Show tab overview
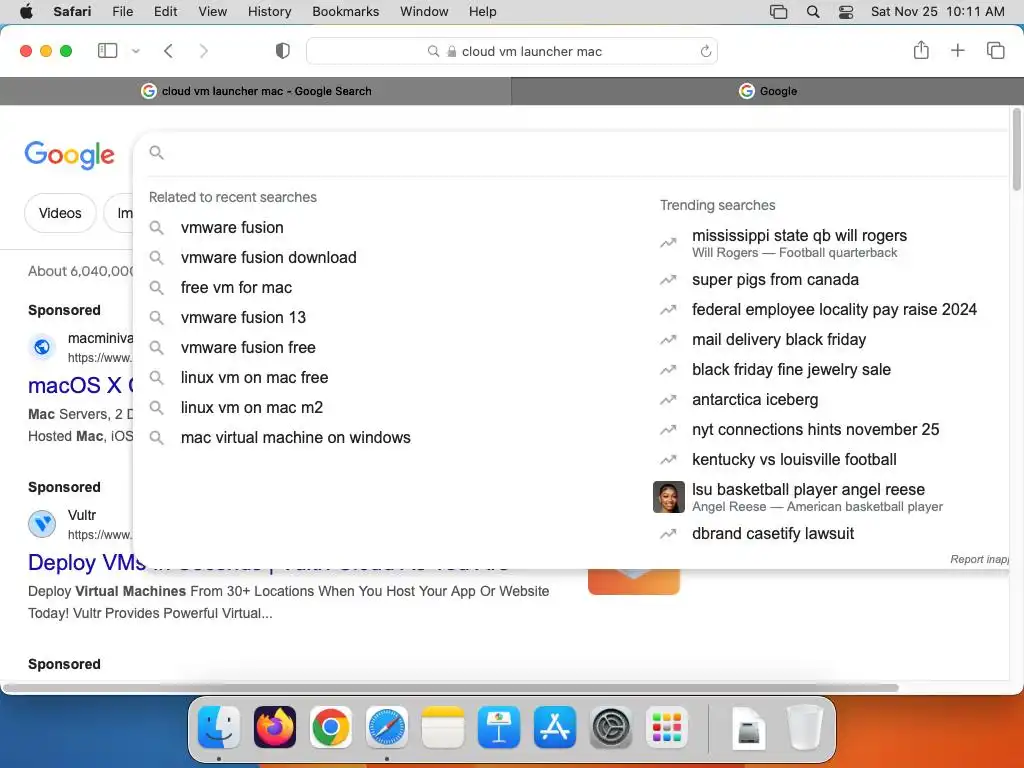The width and height of the screenshot is (1024, 768). coord(995,50)
